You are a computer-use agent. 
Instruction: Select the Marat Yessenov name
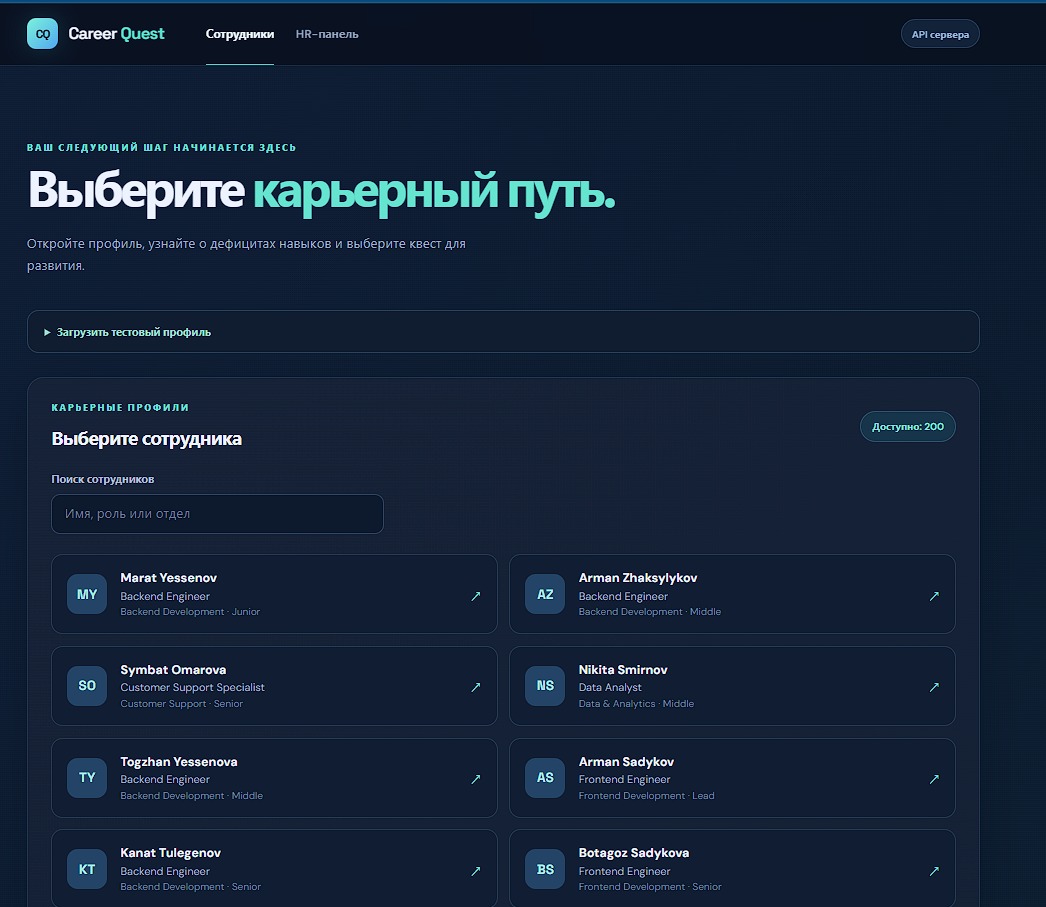pyautogui.click(x=168, y=578)
